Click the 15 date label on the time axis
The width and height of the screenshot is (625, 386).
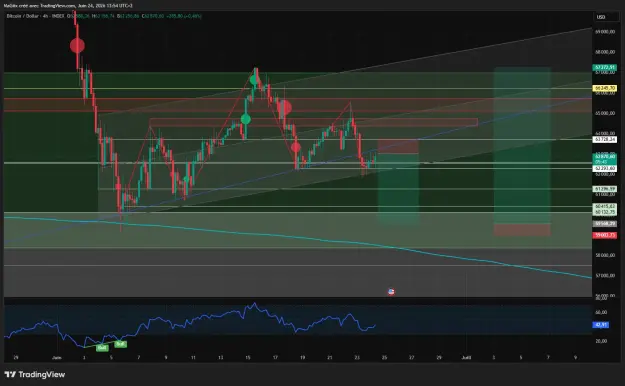[x=248, y=358]
